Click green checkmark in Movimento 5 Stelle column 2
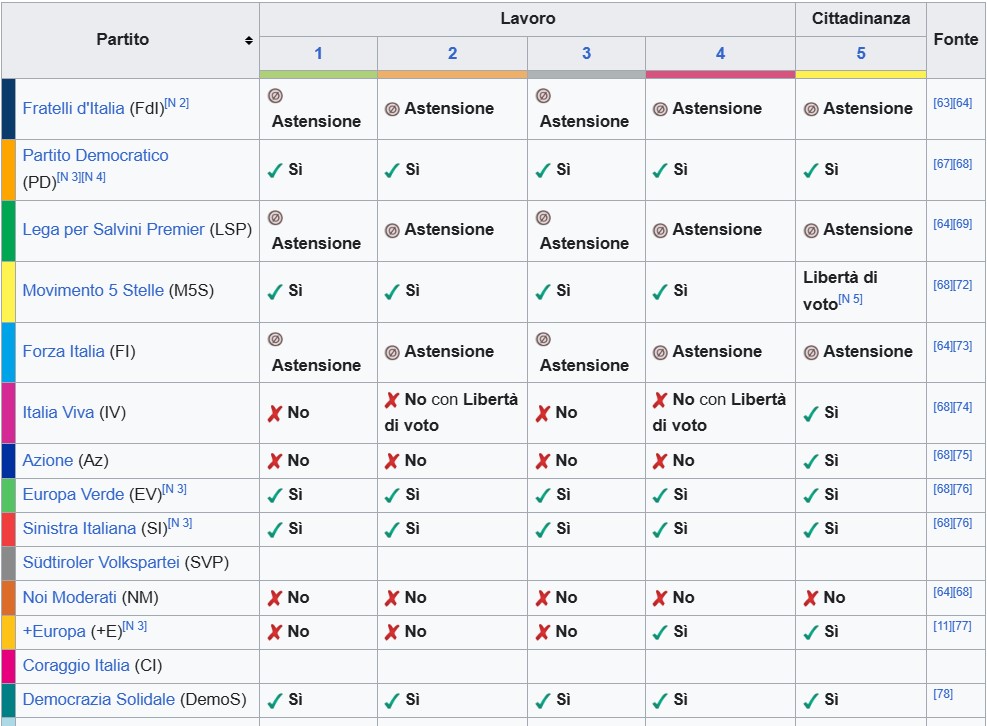 [392, 292]
